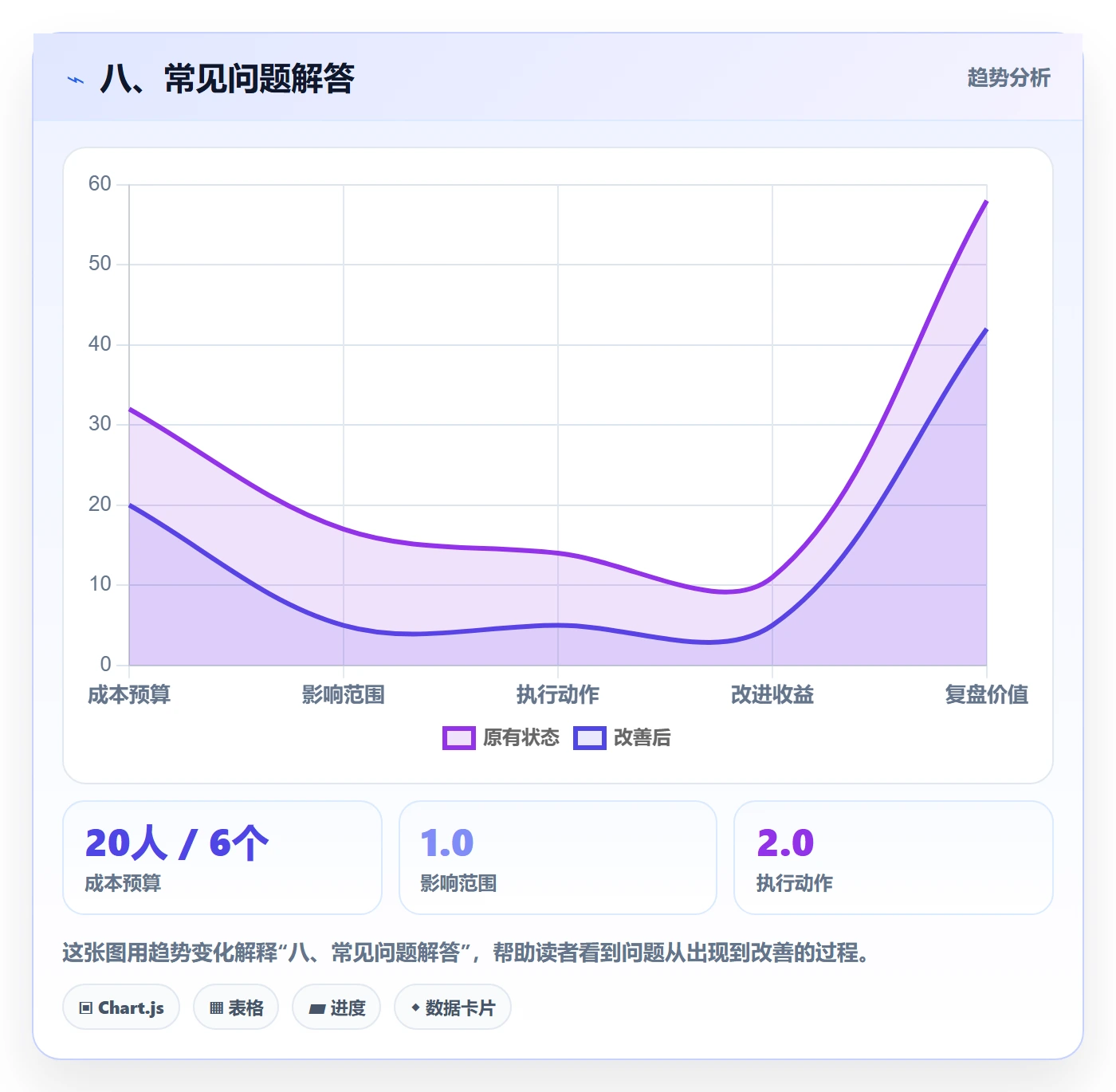Click the 10 y-axis tick label
This screenshot has width=1116, height=1092.
pos(100,584)
